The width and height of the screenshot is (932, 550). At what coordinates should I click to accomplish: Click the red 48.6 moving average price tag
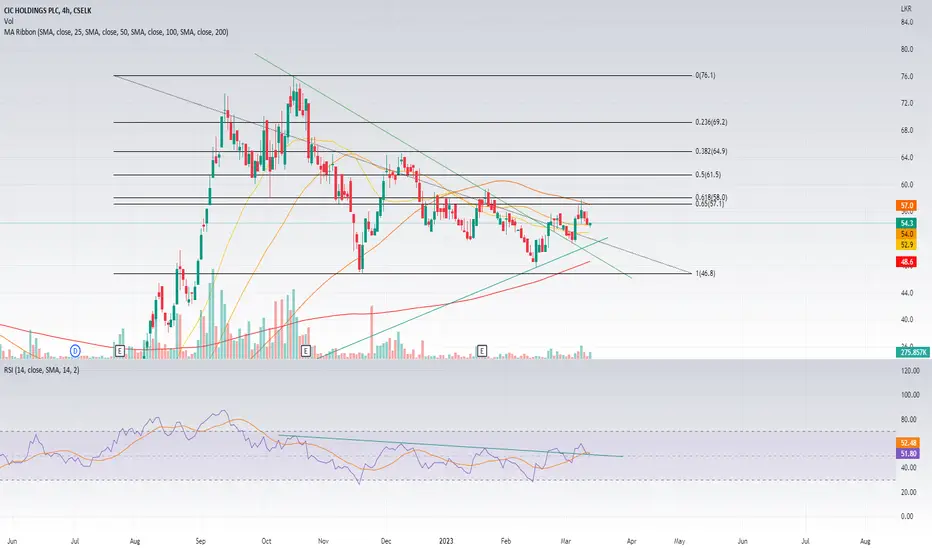tap(906, 262)
